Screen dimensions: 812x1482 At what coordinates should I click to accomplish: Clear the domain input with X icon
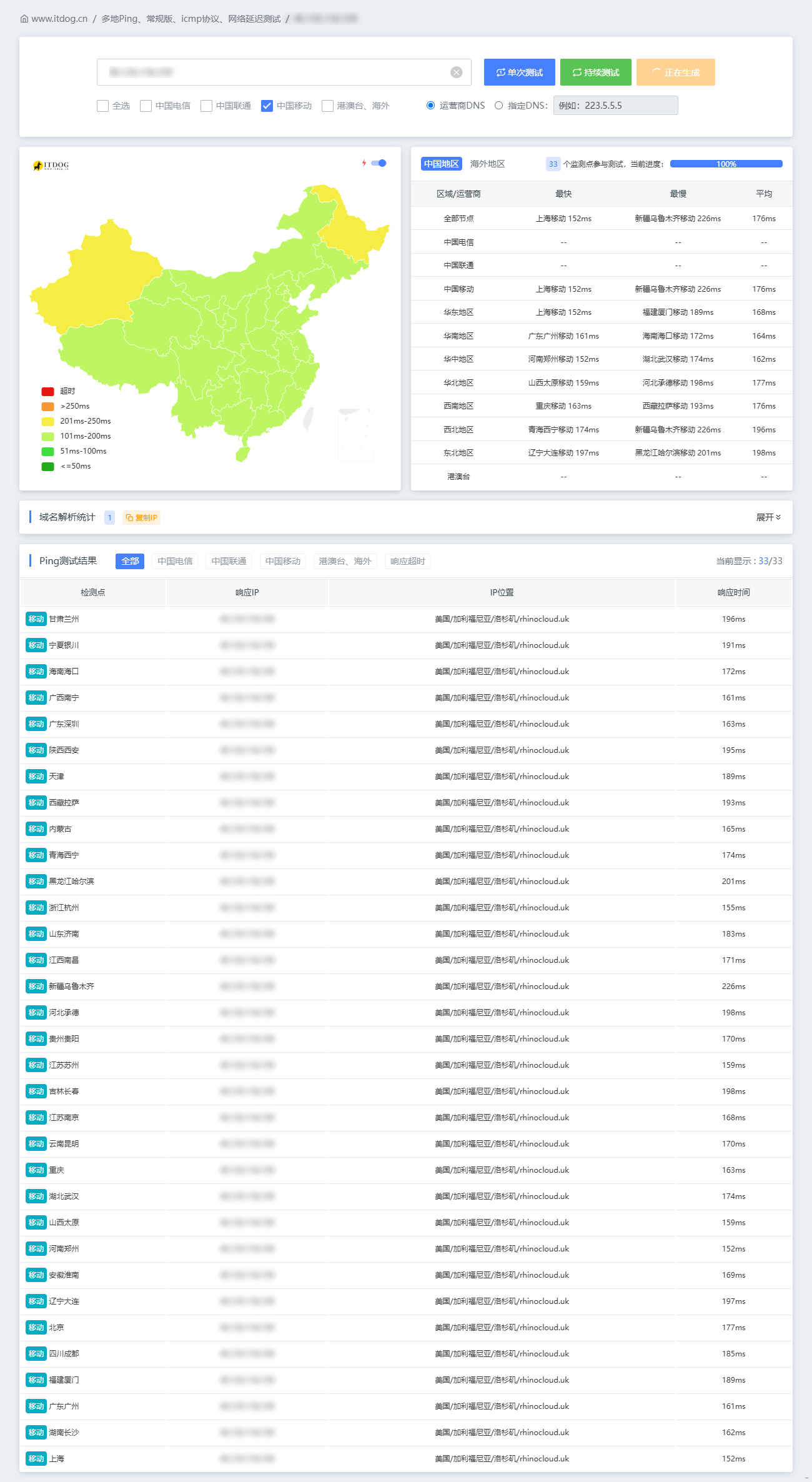point(457,72)
